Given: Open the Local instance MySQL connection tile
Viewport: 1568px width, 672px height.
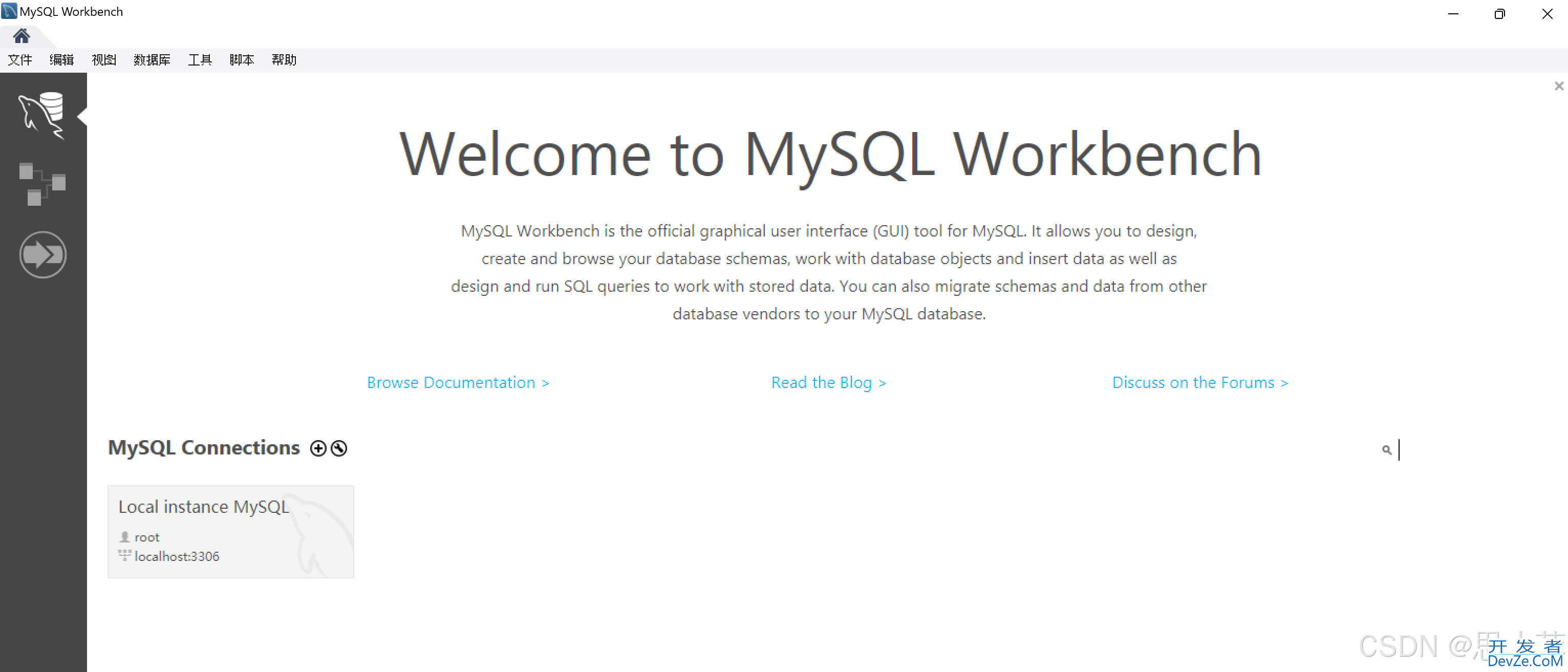Looking at the screenshot, I should click(x=231, y=531).
